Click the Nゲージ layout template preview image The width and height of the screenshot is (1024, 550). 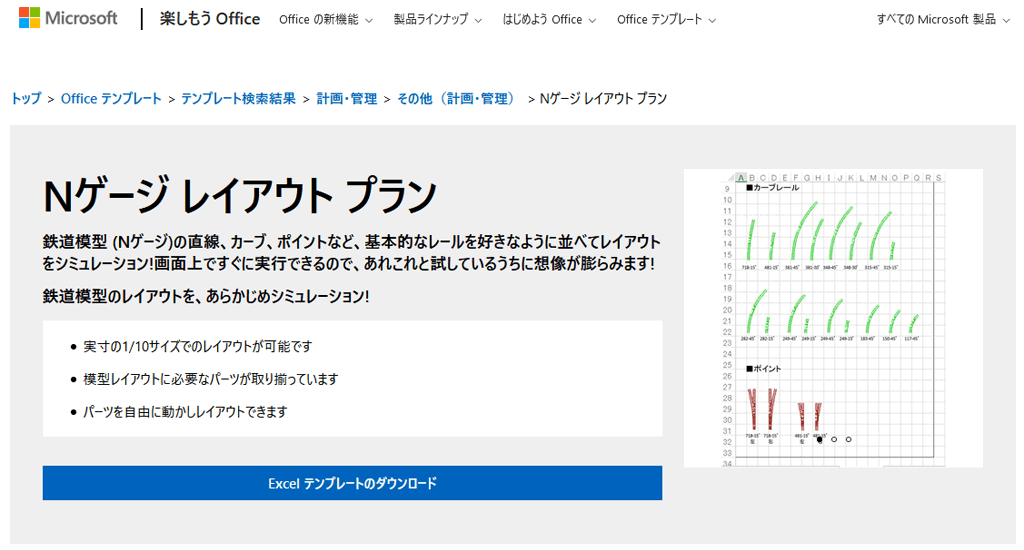tap(833, 318)
